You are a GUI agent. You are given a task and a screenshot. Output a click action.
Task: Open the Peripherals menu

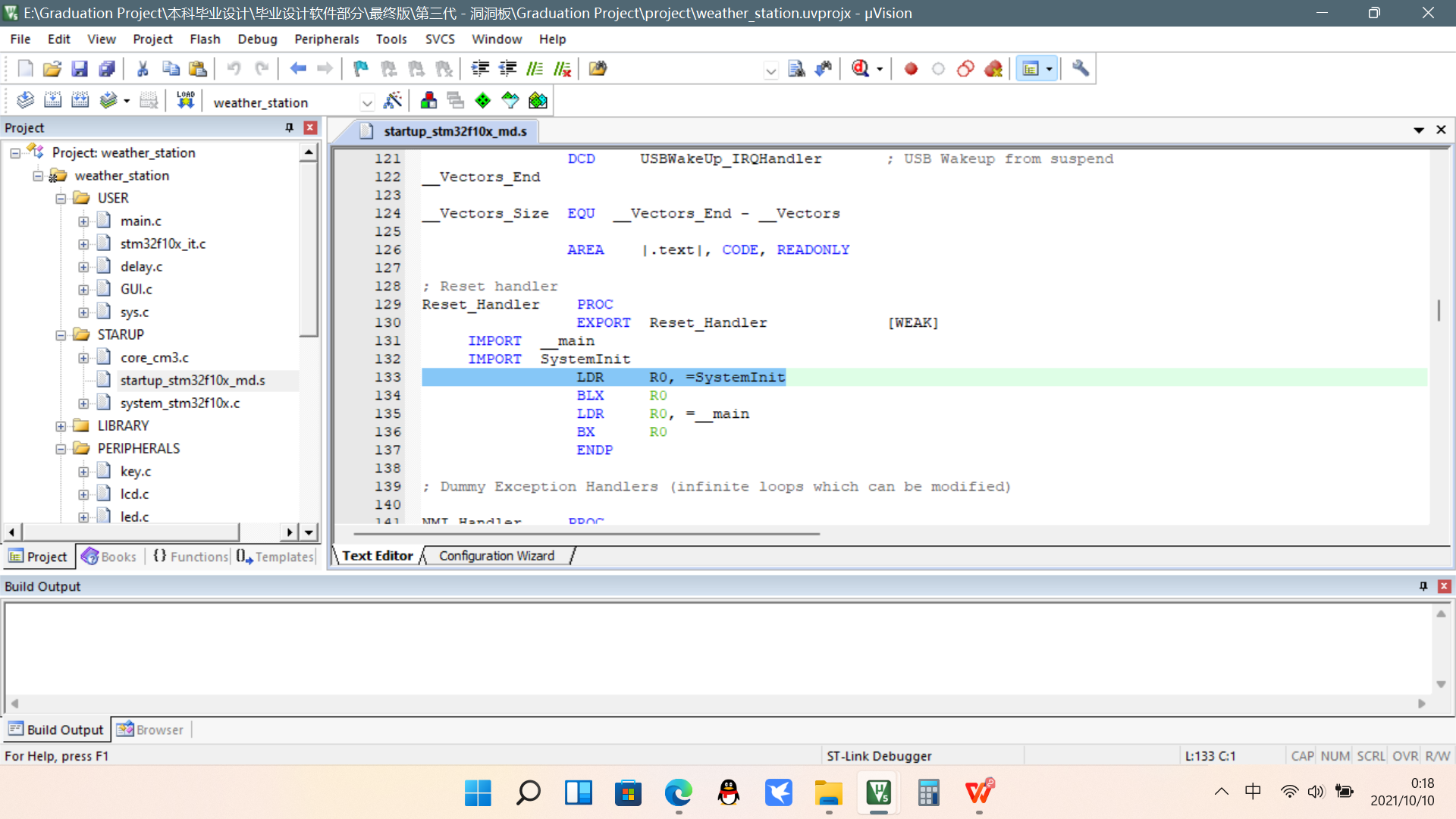[x=326, y=39]
